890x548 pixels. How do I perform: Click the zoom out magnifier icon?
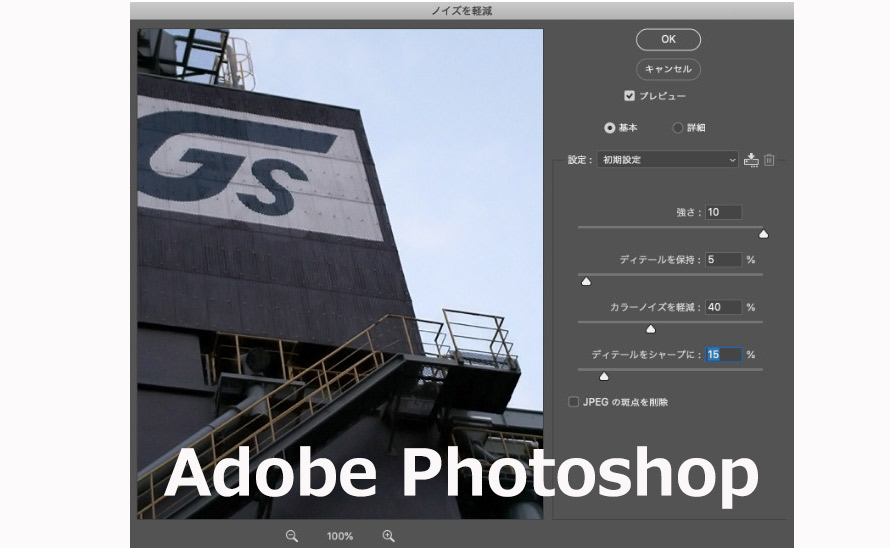[x=292, y=536]
